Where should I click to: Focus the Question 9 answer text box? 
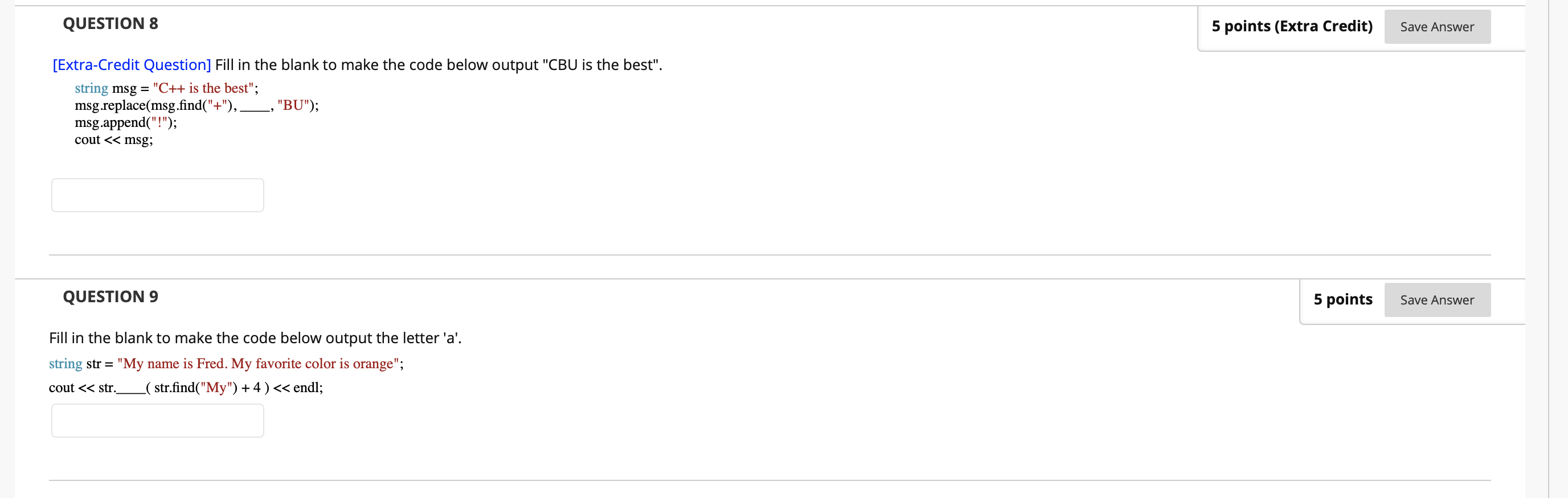pos(158,420)
